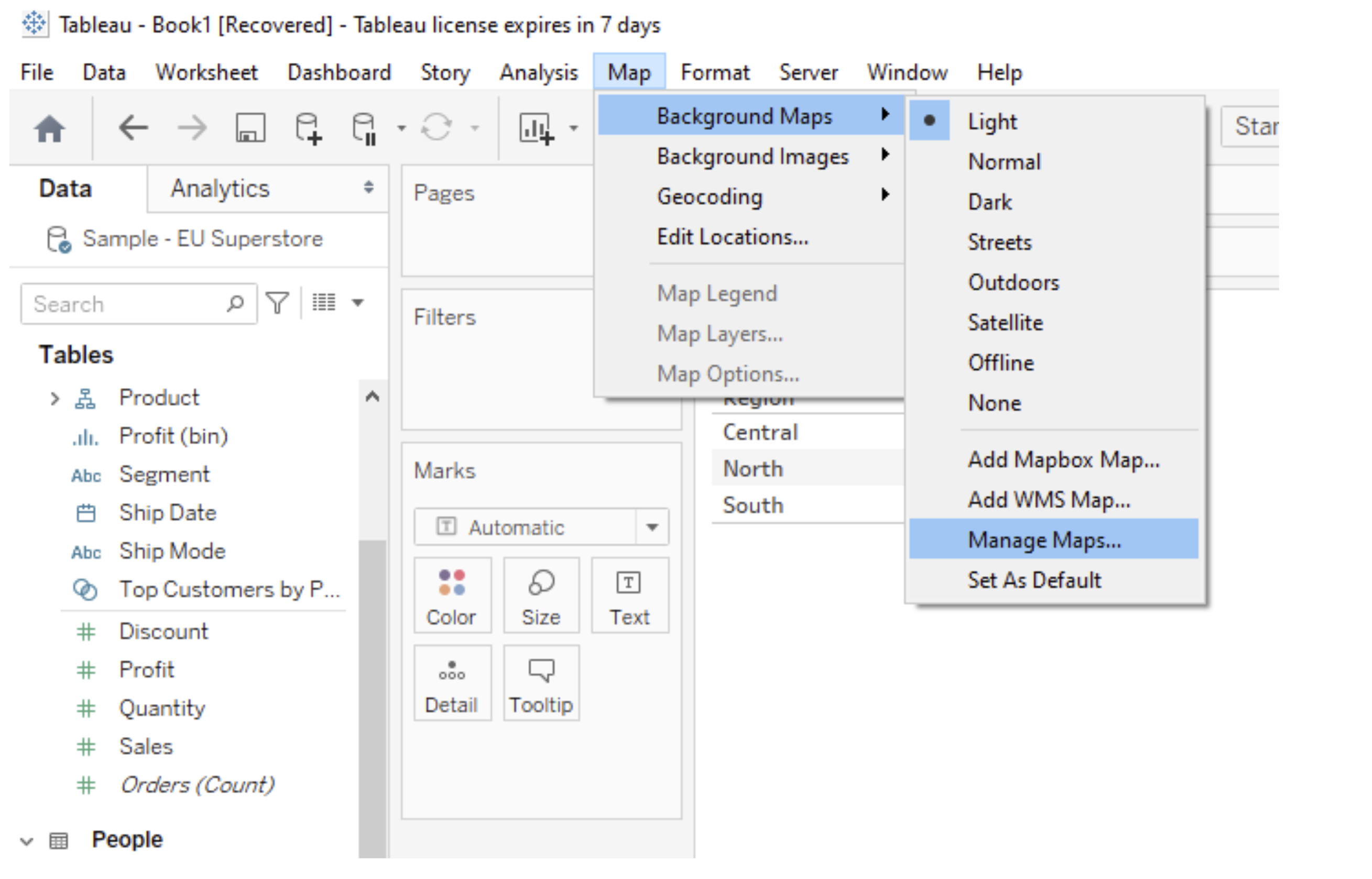Viewport: 1372px width, 879px height.
Task: Open the Analysis menu
Action: [x=538, y=72]
